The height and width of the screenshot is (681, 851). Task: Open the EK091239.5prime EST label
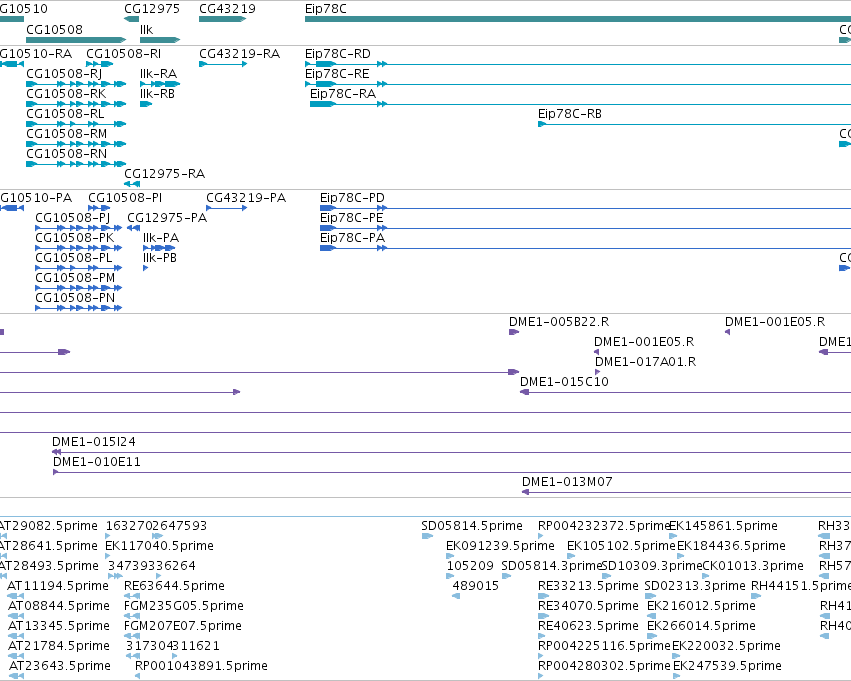(x=500, y=546)
